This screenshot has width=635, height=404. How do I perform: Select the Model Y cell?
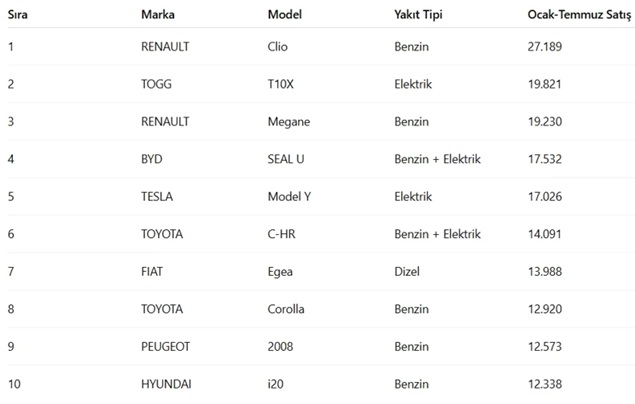pyautogui.click(x=289, y=197)
